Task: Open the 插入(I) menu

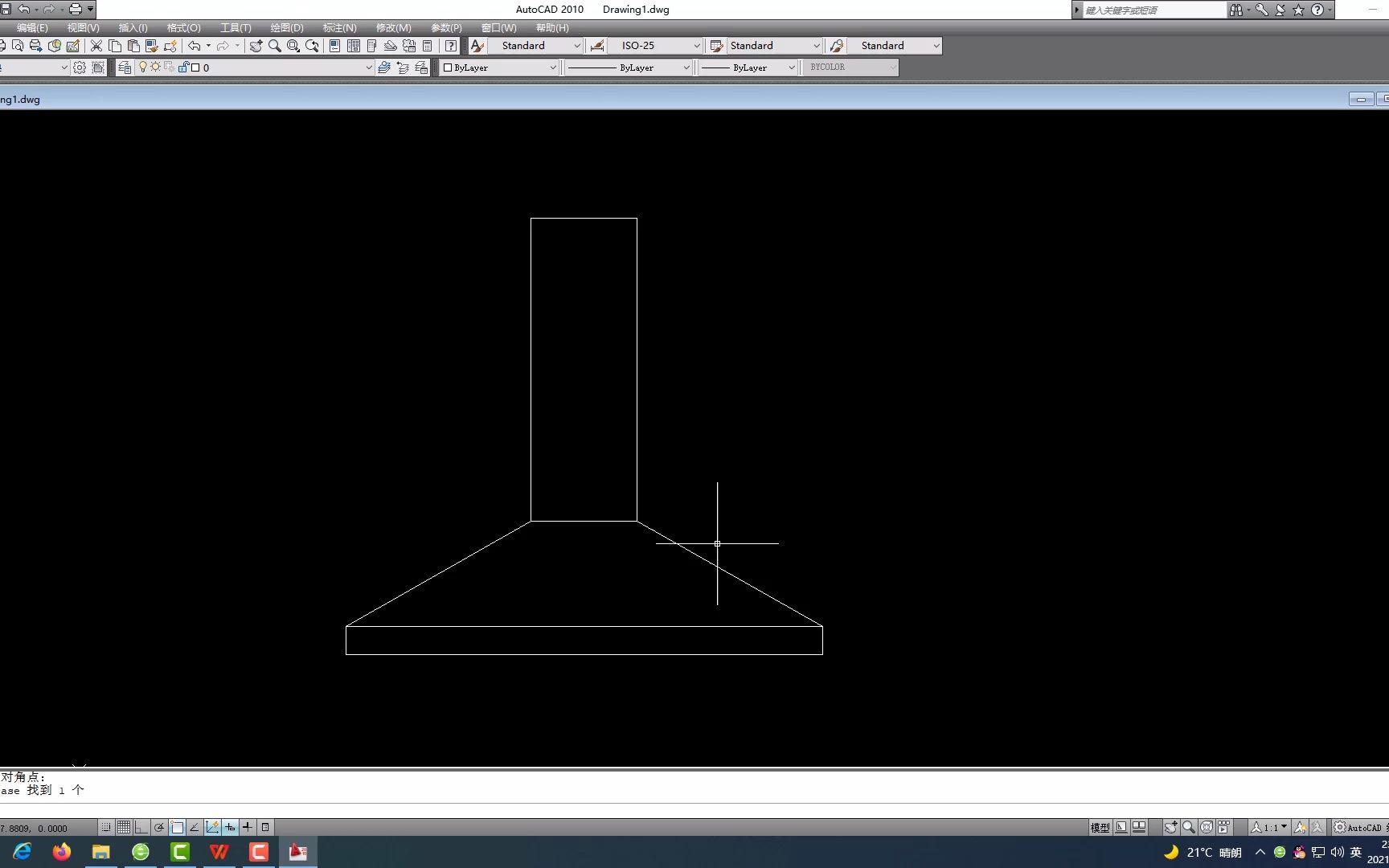Action: click(133, 28)
